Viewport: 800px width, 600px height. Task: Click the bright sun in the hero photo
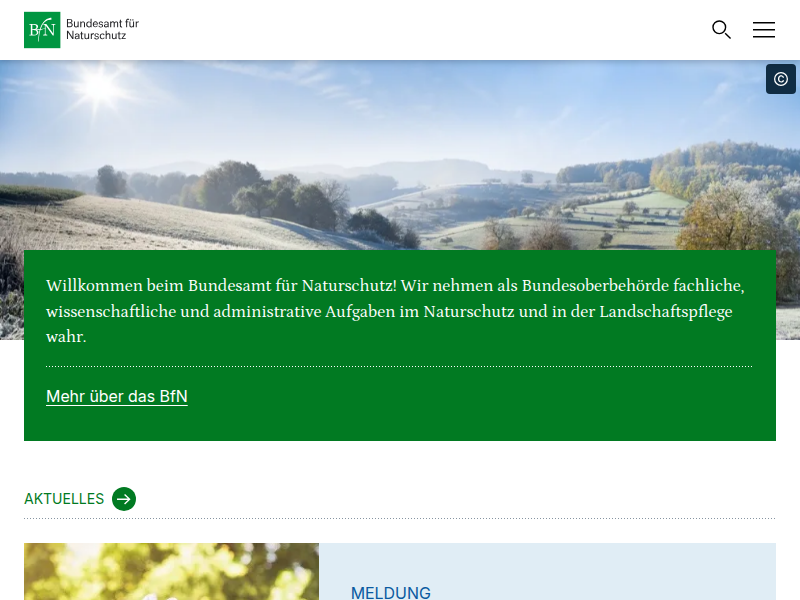(101, 86)
